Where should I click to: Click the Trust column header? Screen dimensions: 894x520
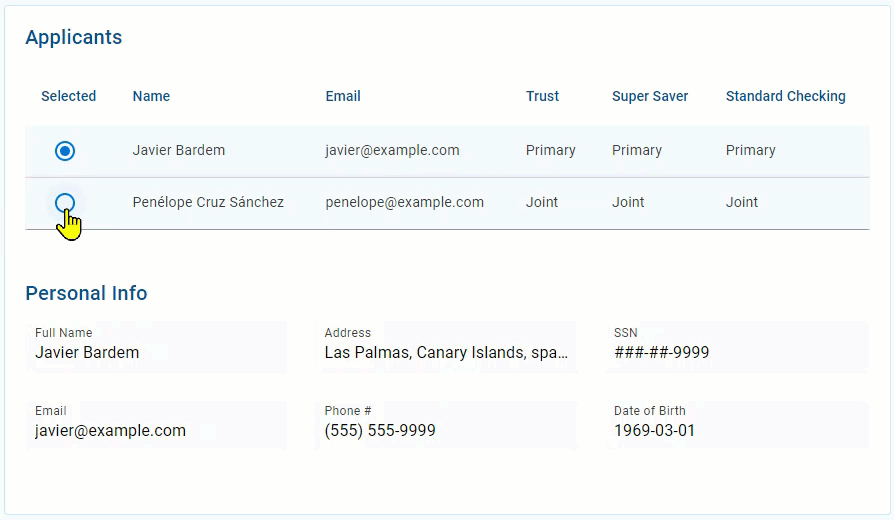[x=542, y=96]
